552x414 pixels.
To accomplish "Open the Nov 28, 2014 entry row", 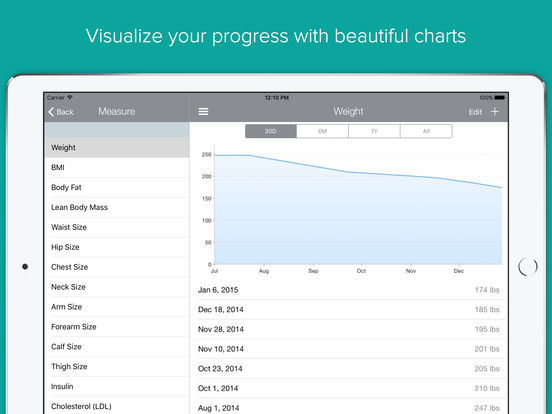I will pos(351,329).
